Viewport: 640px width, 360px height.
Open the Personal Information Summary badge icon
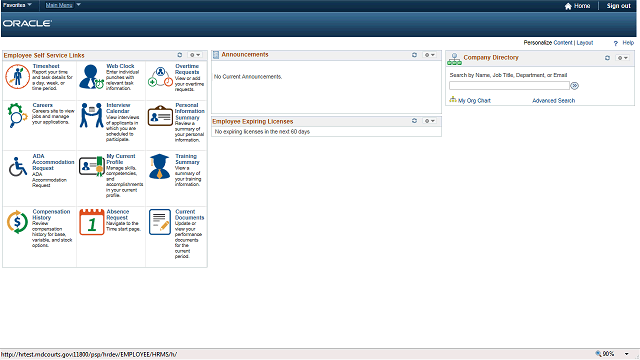click(x=160, y=116)
